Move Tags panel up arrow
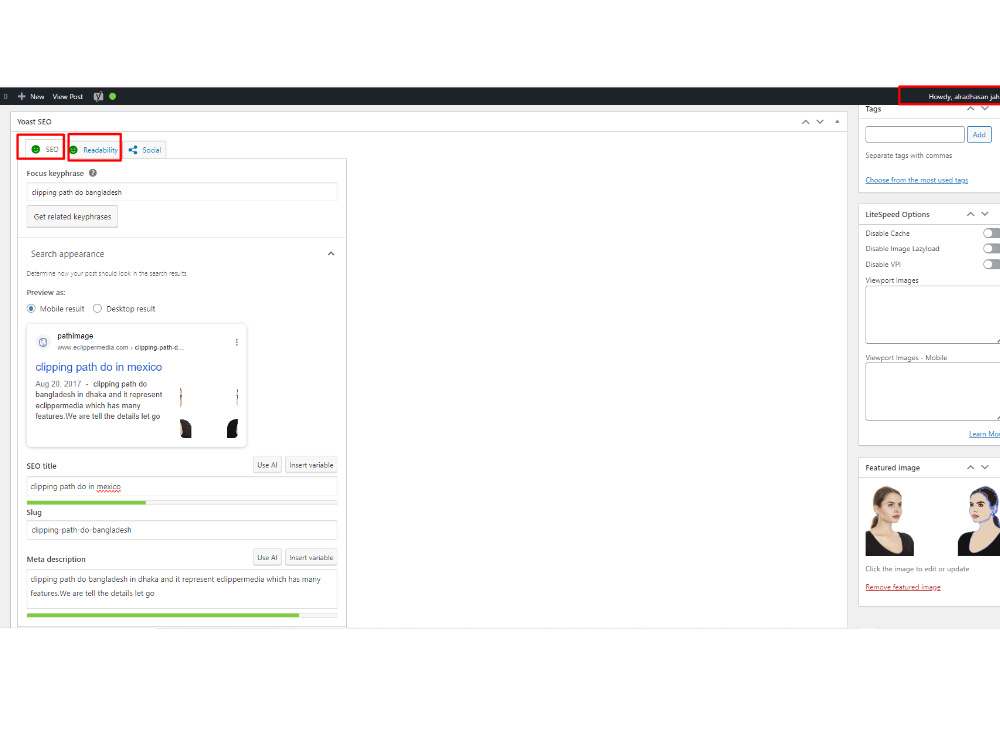 click(971, 109)
